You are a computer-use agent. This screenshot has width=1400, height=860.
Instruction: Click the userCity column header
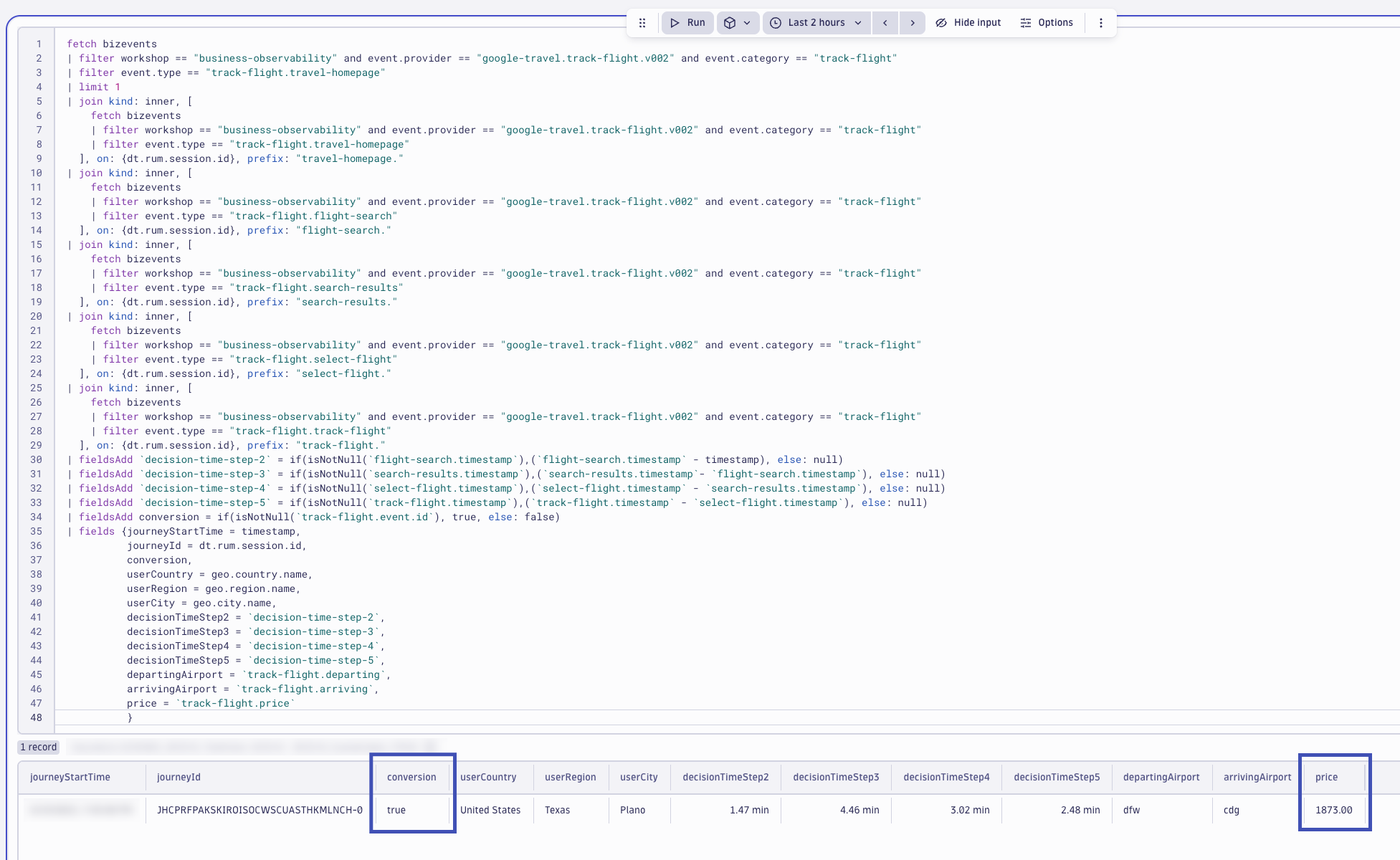[639, 778]
